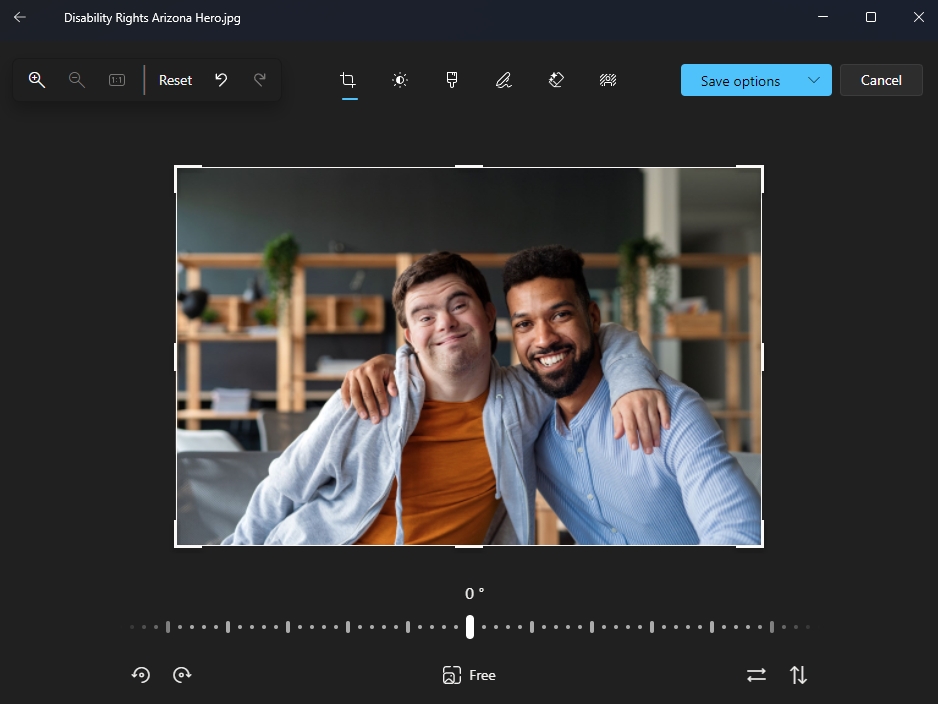
Task: Select the Markup pen tool
Action: (x=504, y=80)
